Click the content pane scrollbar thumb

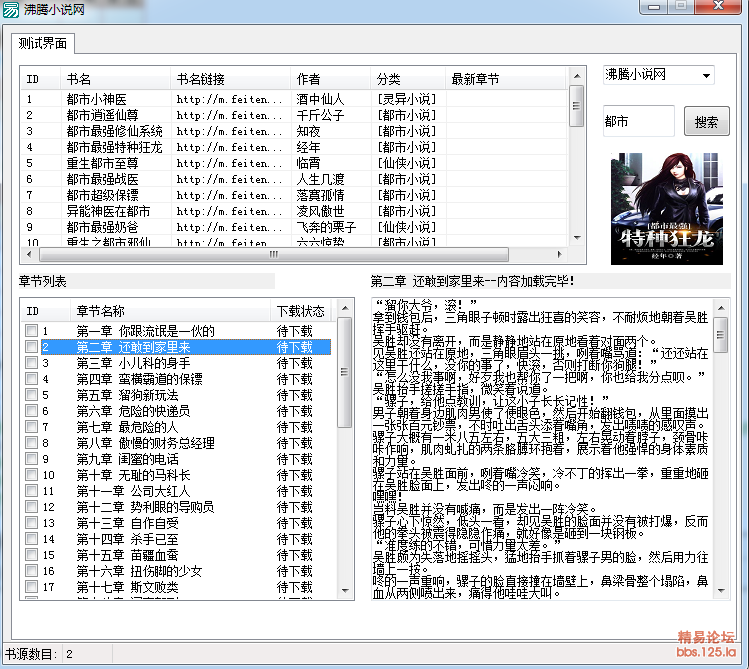721,335
